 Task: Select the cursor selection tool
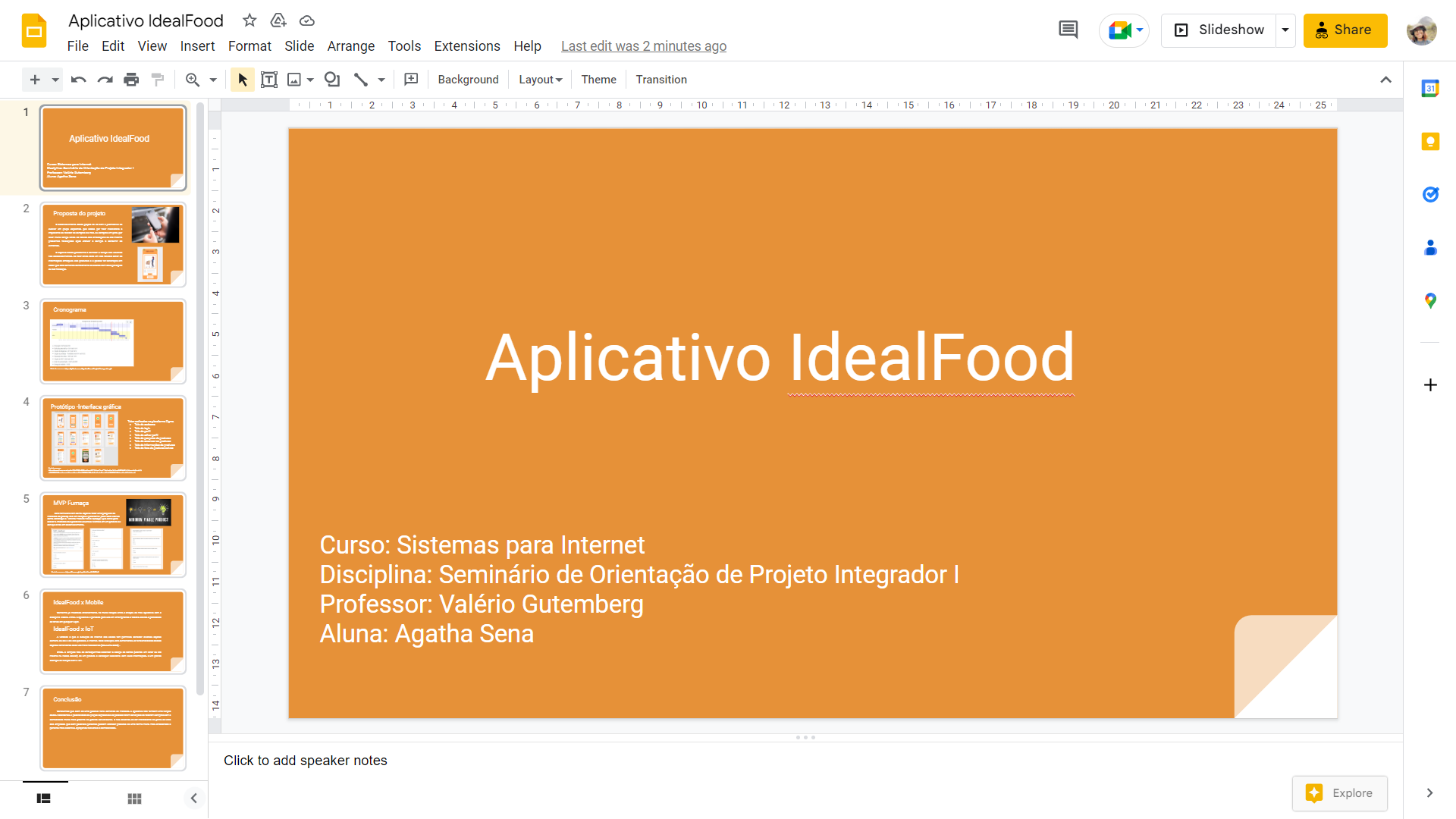point(242,79)
